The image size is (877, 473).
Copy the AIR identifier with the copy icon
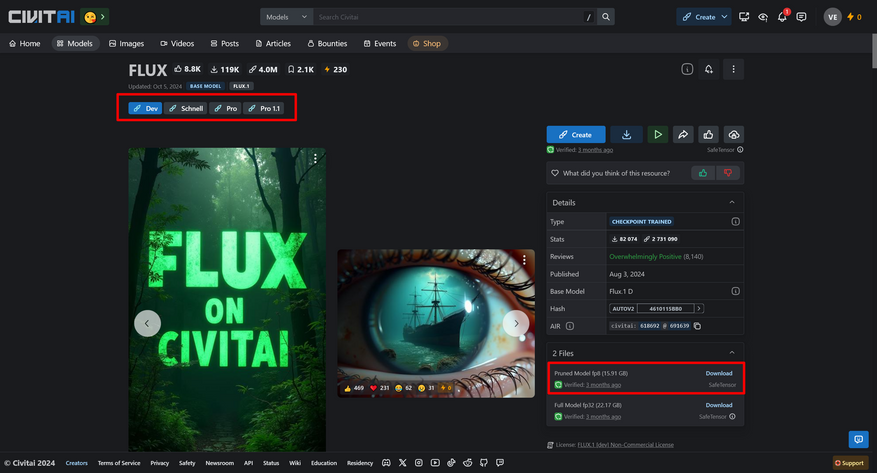[698, 326]
